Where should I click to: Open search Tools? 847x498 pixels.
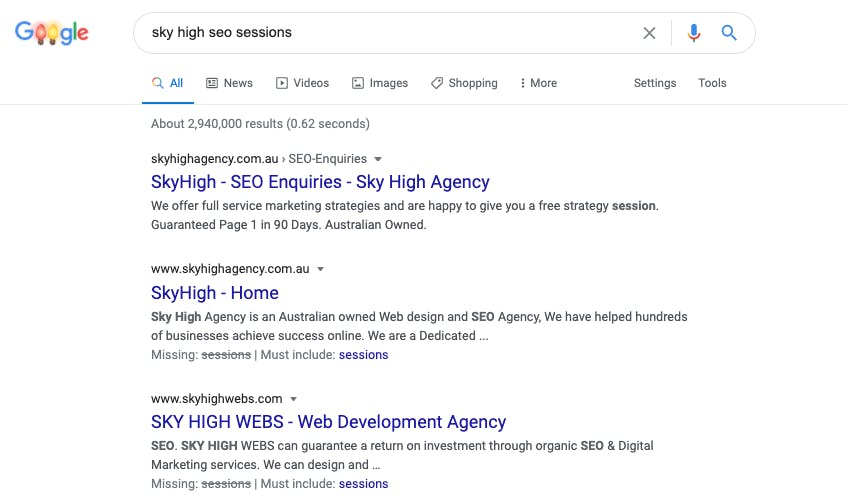tap(712, 83)
